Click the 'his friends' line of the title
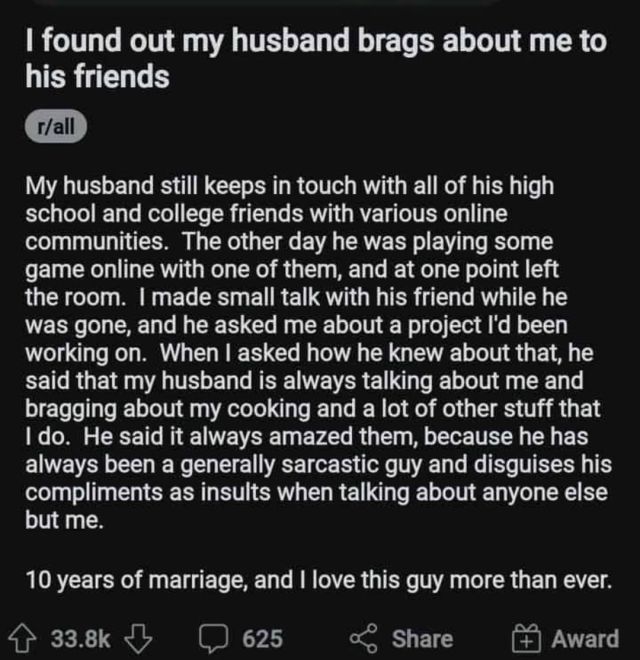 coord(97,77)
